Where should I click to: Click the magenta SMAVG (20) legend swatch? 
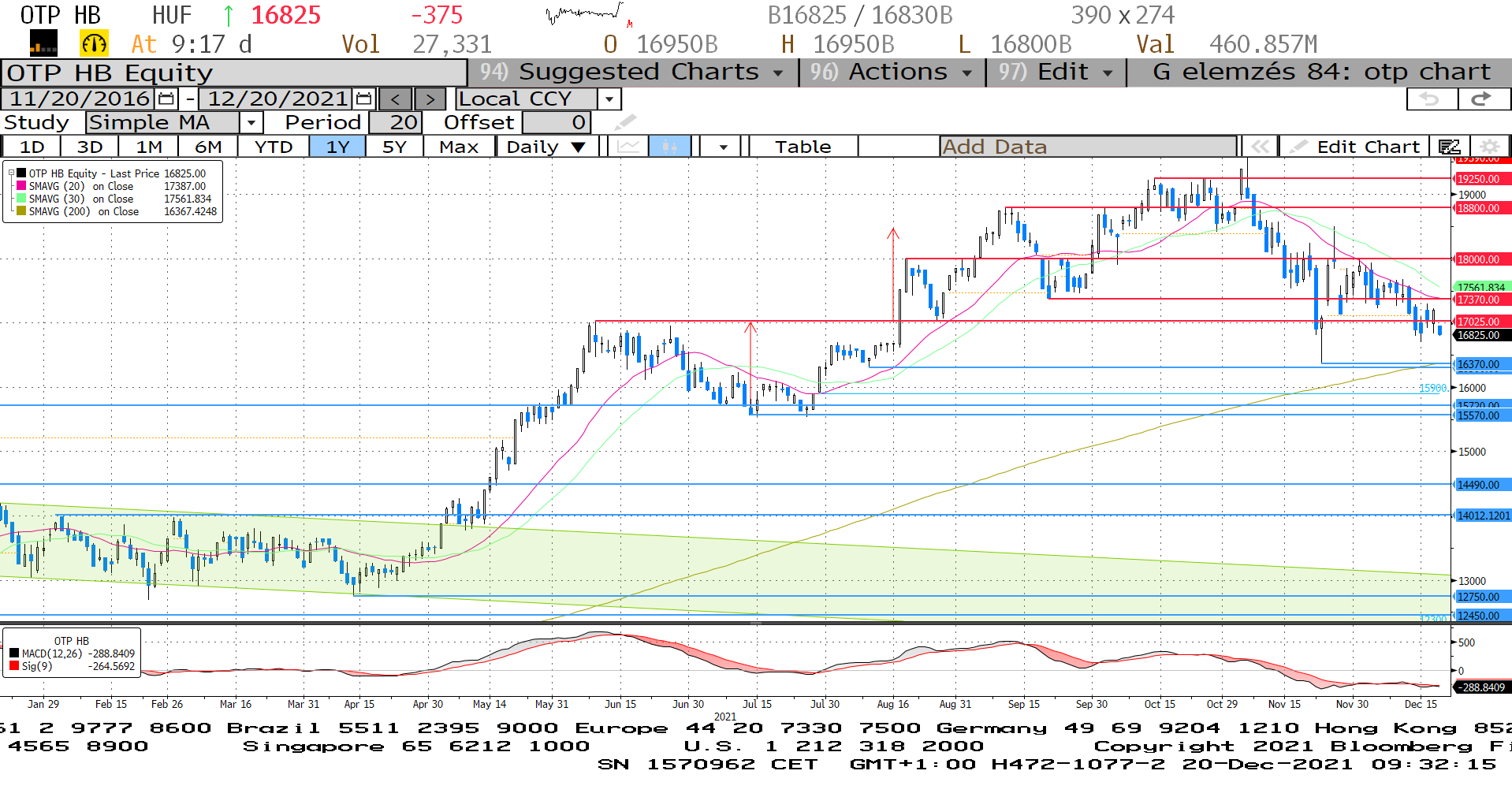pos(21,186)
